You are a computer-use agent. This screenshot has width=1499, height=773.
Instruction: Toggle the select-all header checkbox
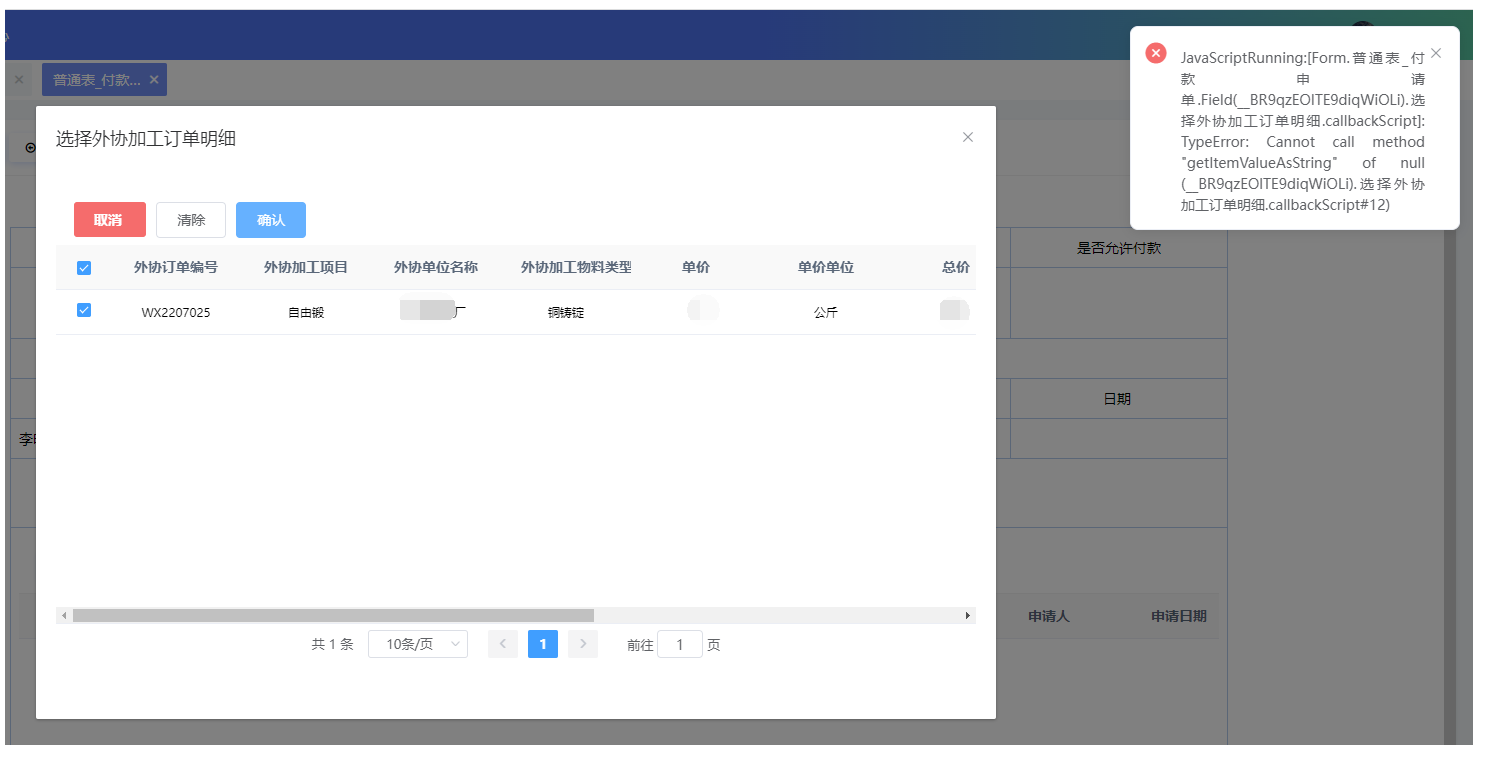[x=84, y=268]
